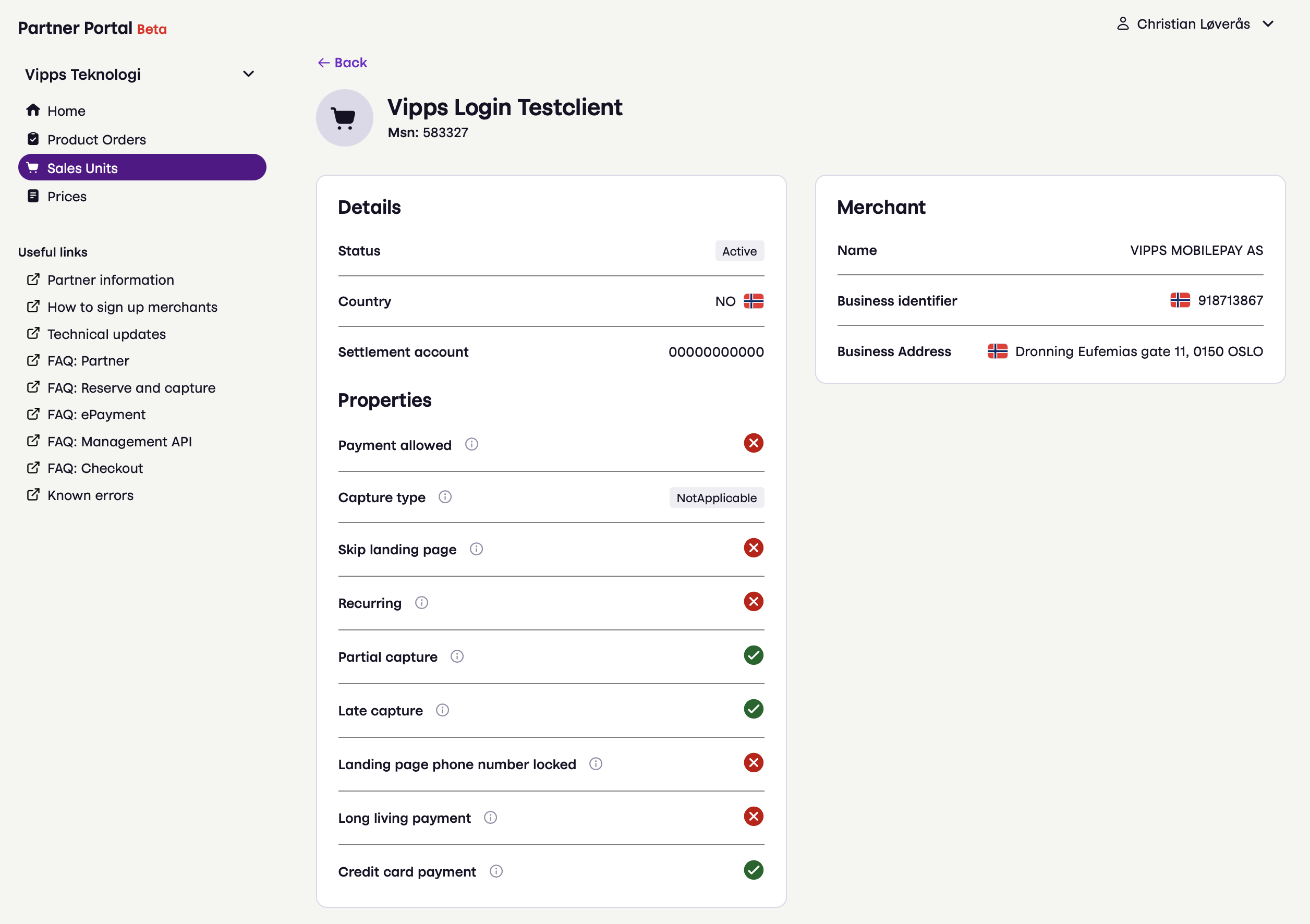Image resolution: width=1310 pixels, height=924 pixels.
Task: Open the Partner information useful link
Action: point(111,280)
